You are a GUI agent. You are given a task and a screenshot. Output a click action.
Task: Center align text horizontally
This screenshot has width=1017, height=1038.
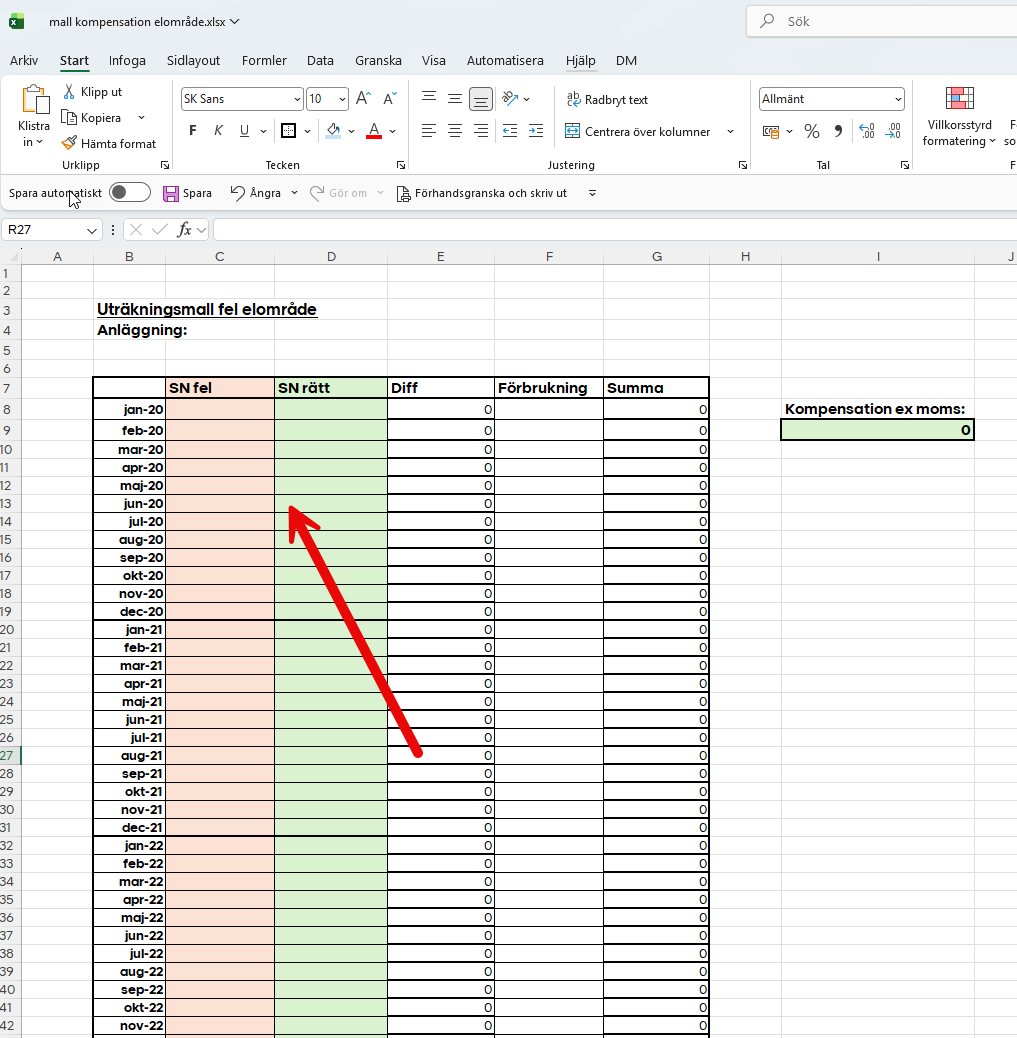455,131
